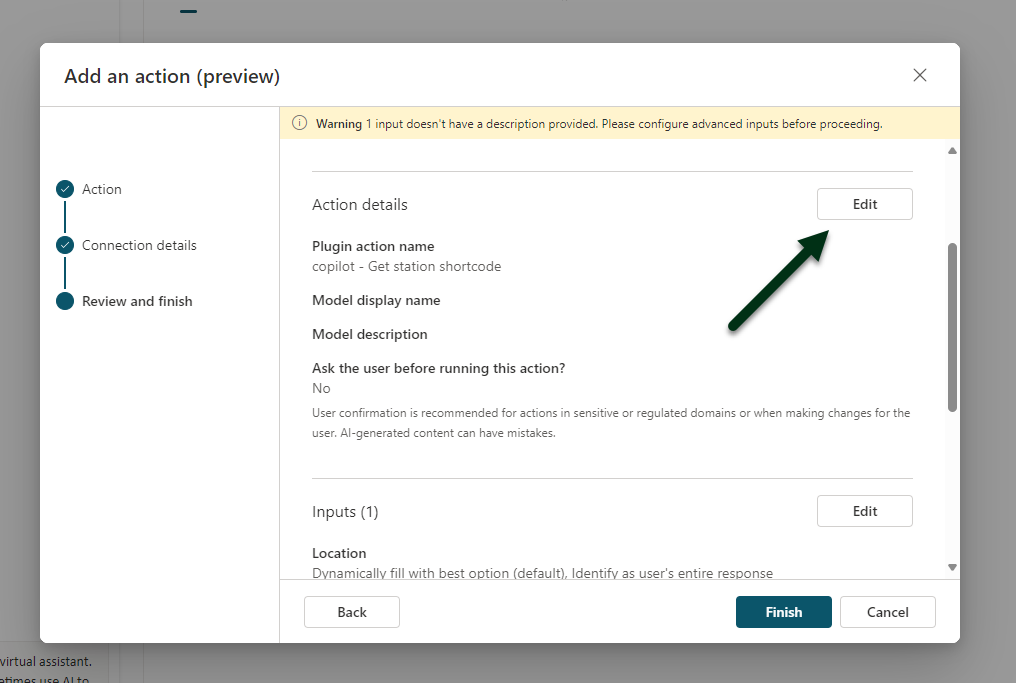1016x683 pixels.
Task: Select the Review and finish step
Action: (137, 301)
